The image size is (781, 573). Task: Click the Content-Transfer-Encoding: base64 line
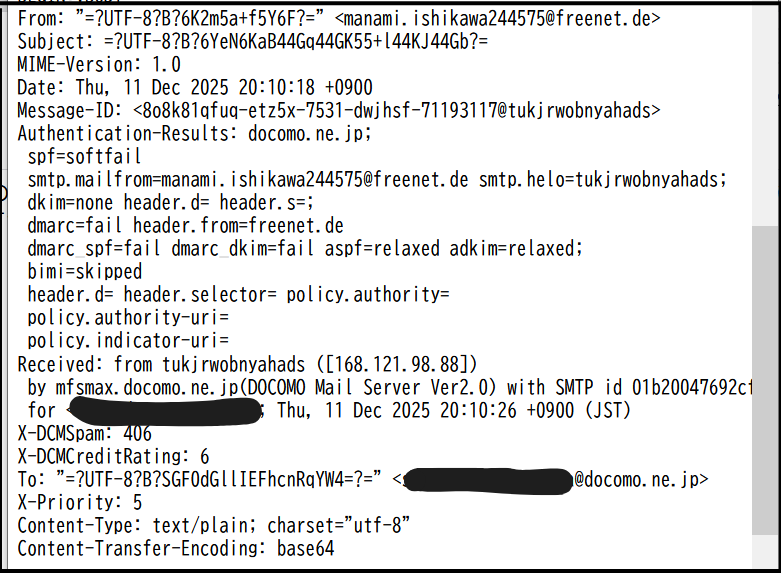coord(175,548)
